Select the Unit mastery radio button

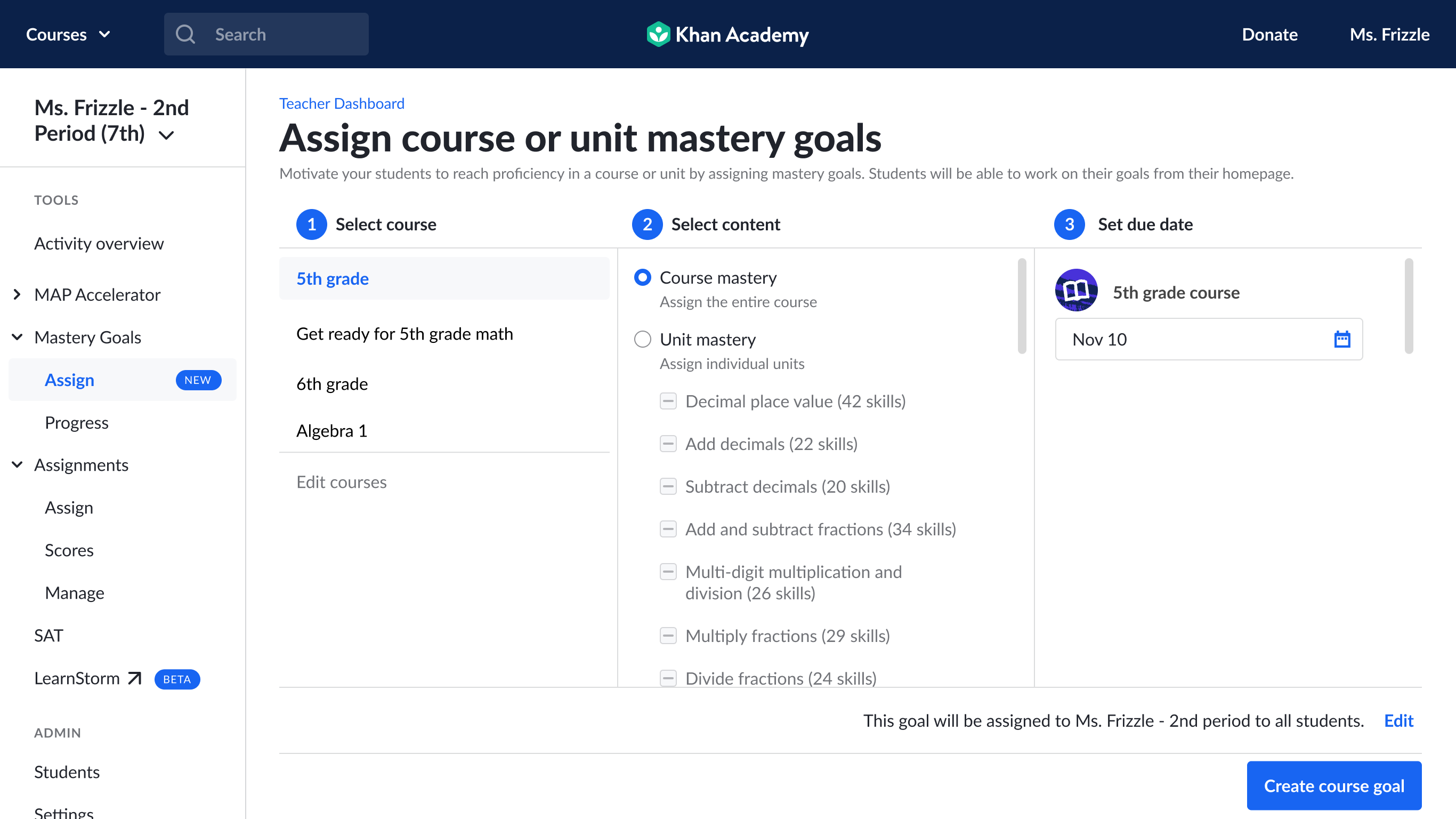click(642, 339)
